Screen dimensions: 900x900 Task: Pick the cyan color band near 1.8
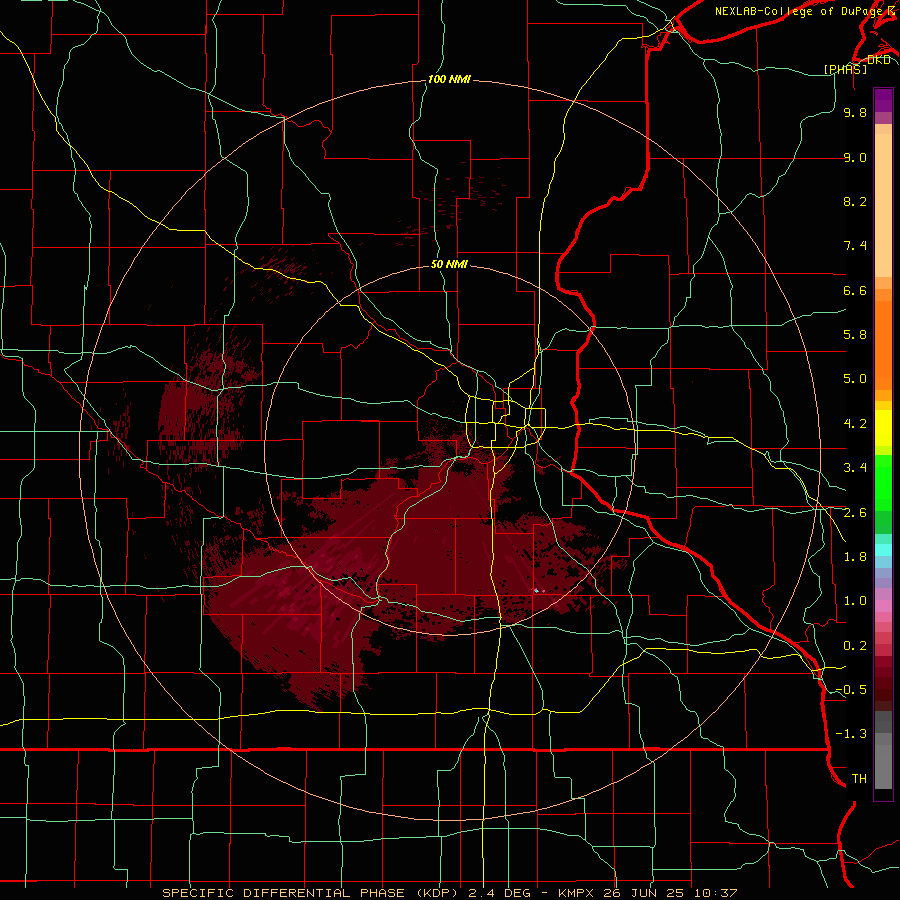coord(883,550)
